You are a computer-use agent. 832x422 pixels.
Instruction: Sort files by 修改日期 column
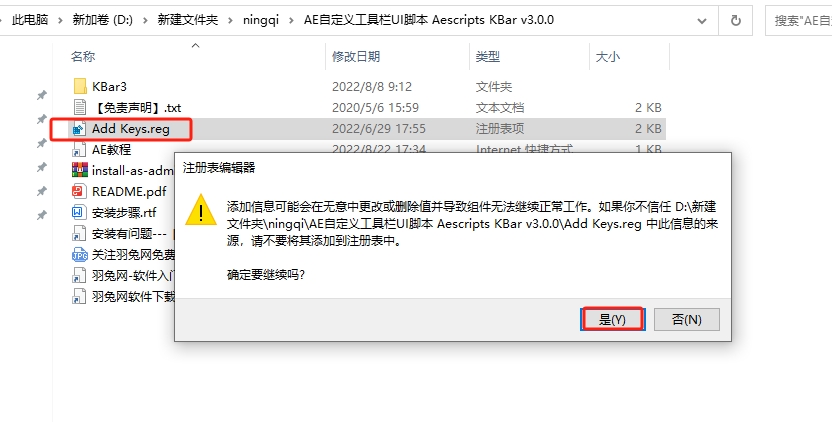pos(356,57)
